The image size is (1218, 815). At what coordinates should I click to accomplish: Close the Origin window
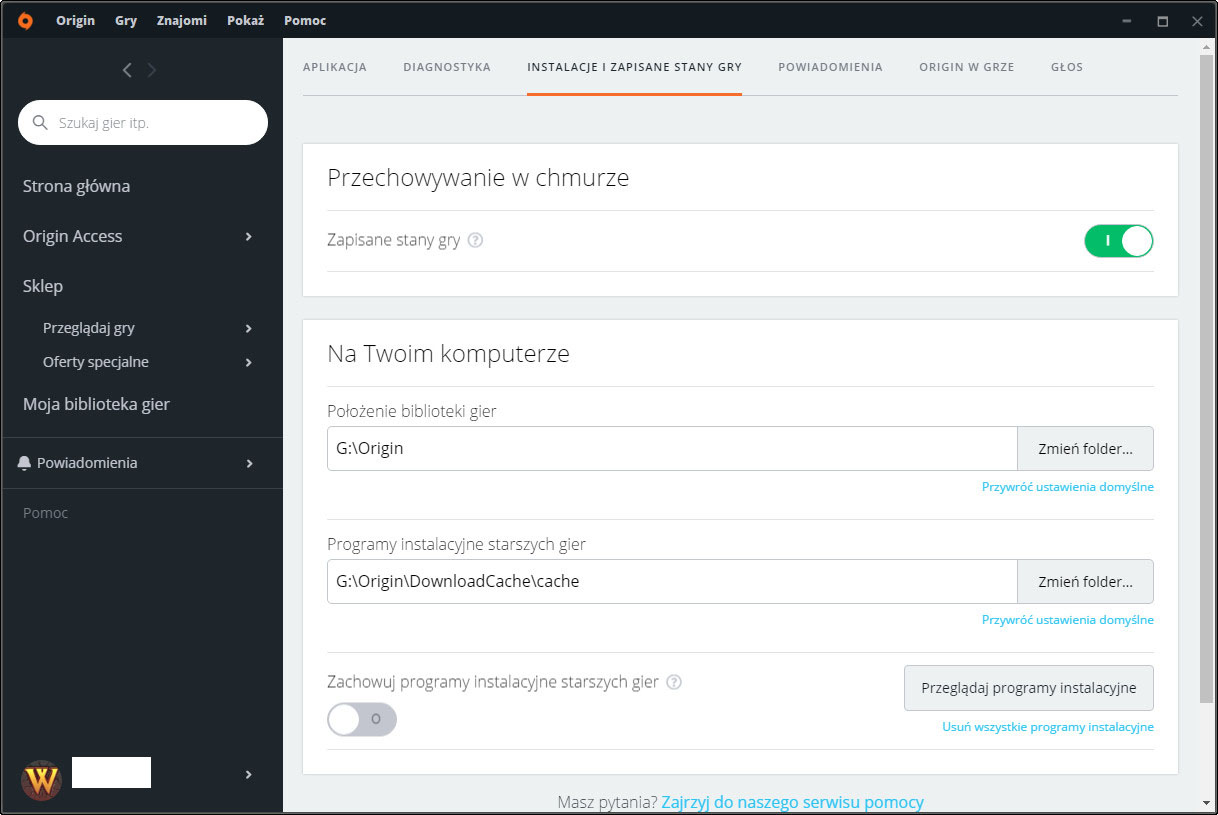1197,21
